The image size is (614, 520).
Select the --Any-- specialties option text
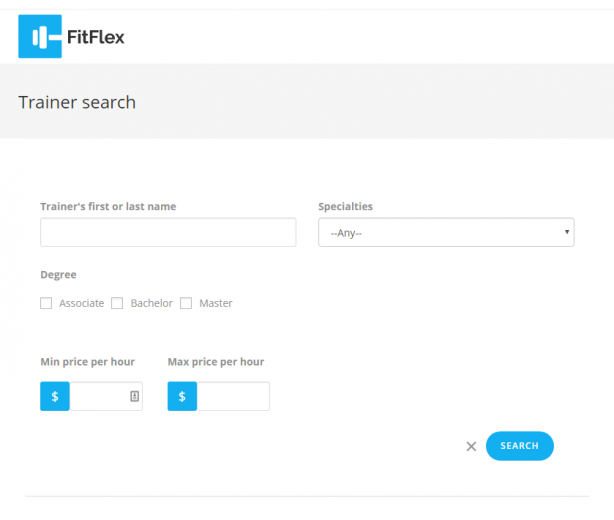[x=346, y=233]
